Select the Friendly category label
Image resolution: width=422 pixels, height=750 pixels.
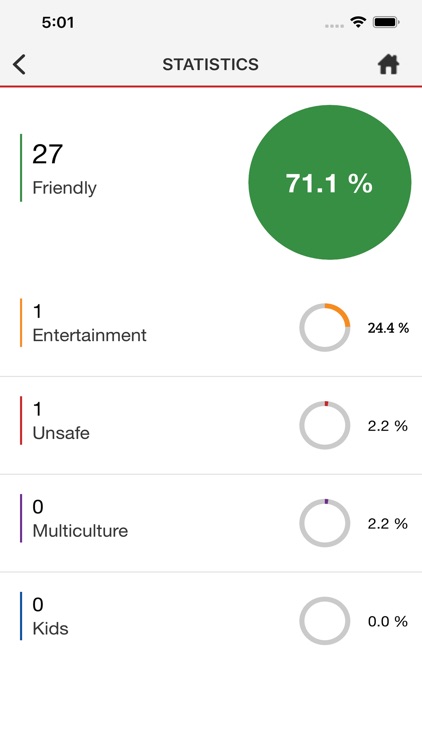click(65, 188)
